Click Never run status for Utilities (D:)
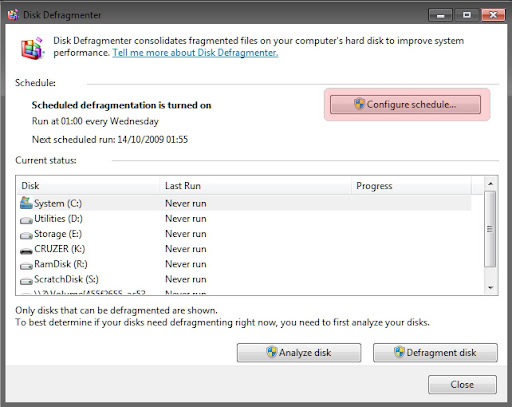The width and height of the screenshot is (512, 407). 186,219
